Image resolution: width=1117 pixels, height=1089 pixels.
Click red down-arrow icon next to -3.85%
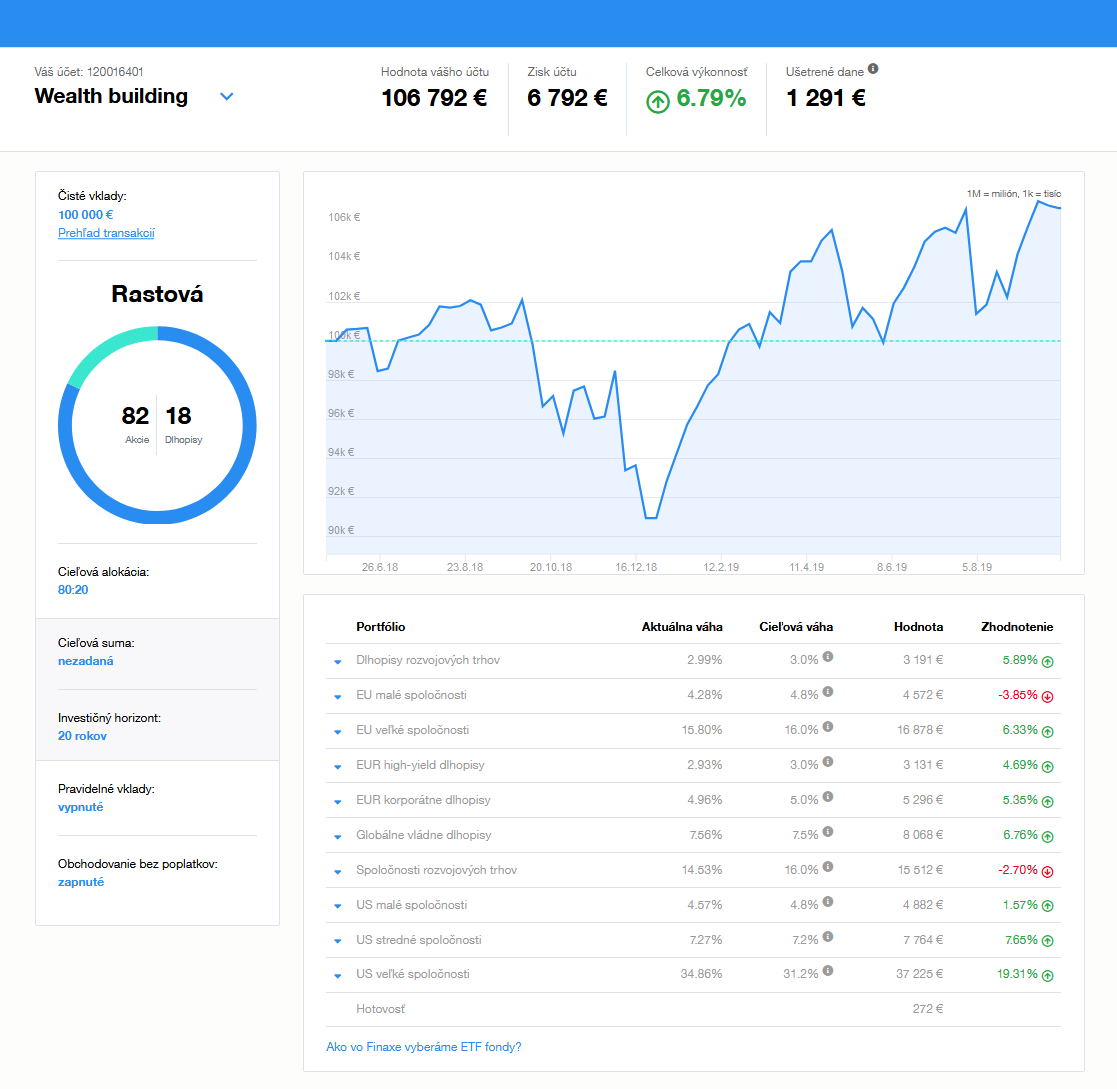(x=1047, y=697)
